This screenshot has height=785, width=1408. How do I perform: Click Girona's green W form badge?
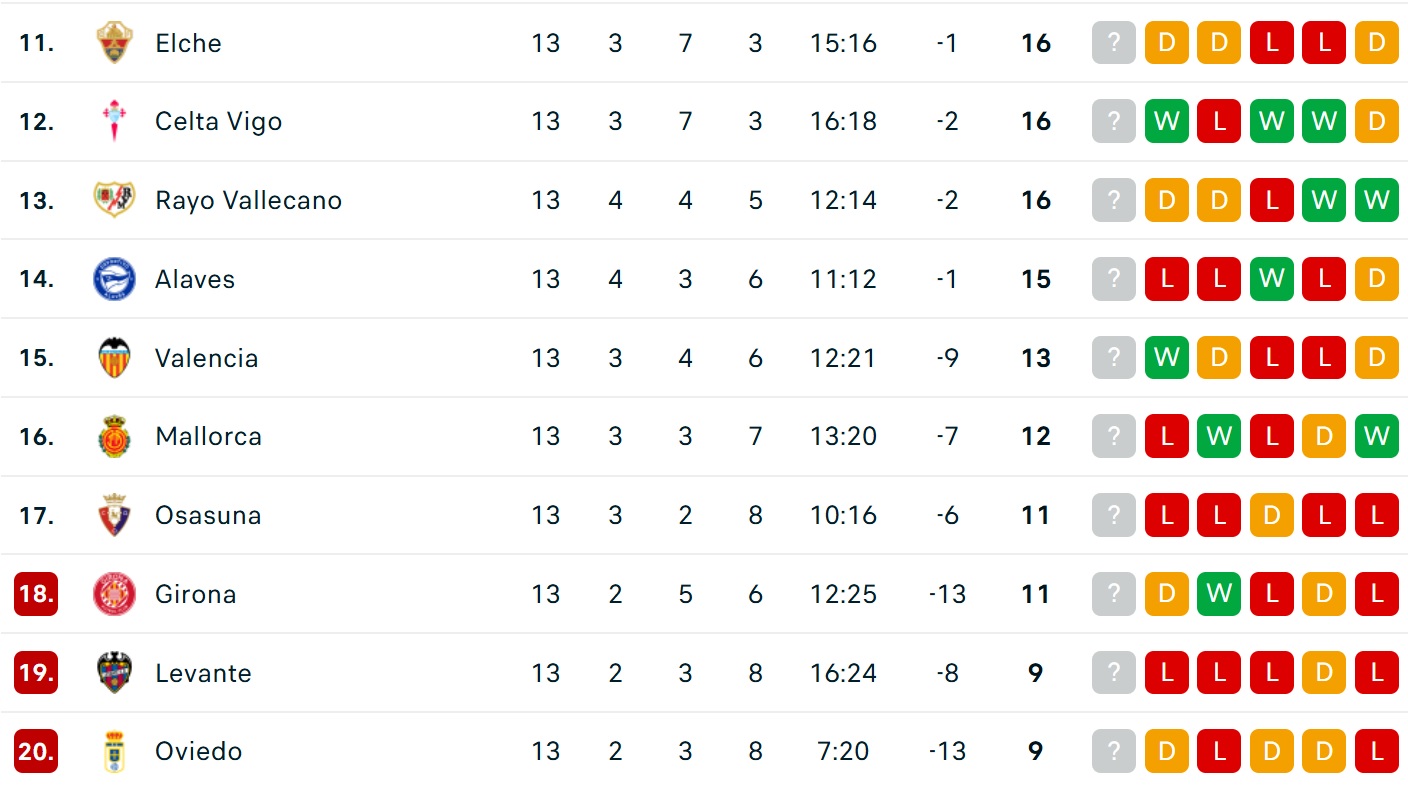pos(1218,594)
